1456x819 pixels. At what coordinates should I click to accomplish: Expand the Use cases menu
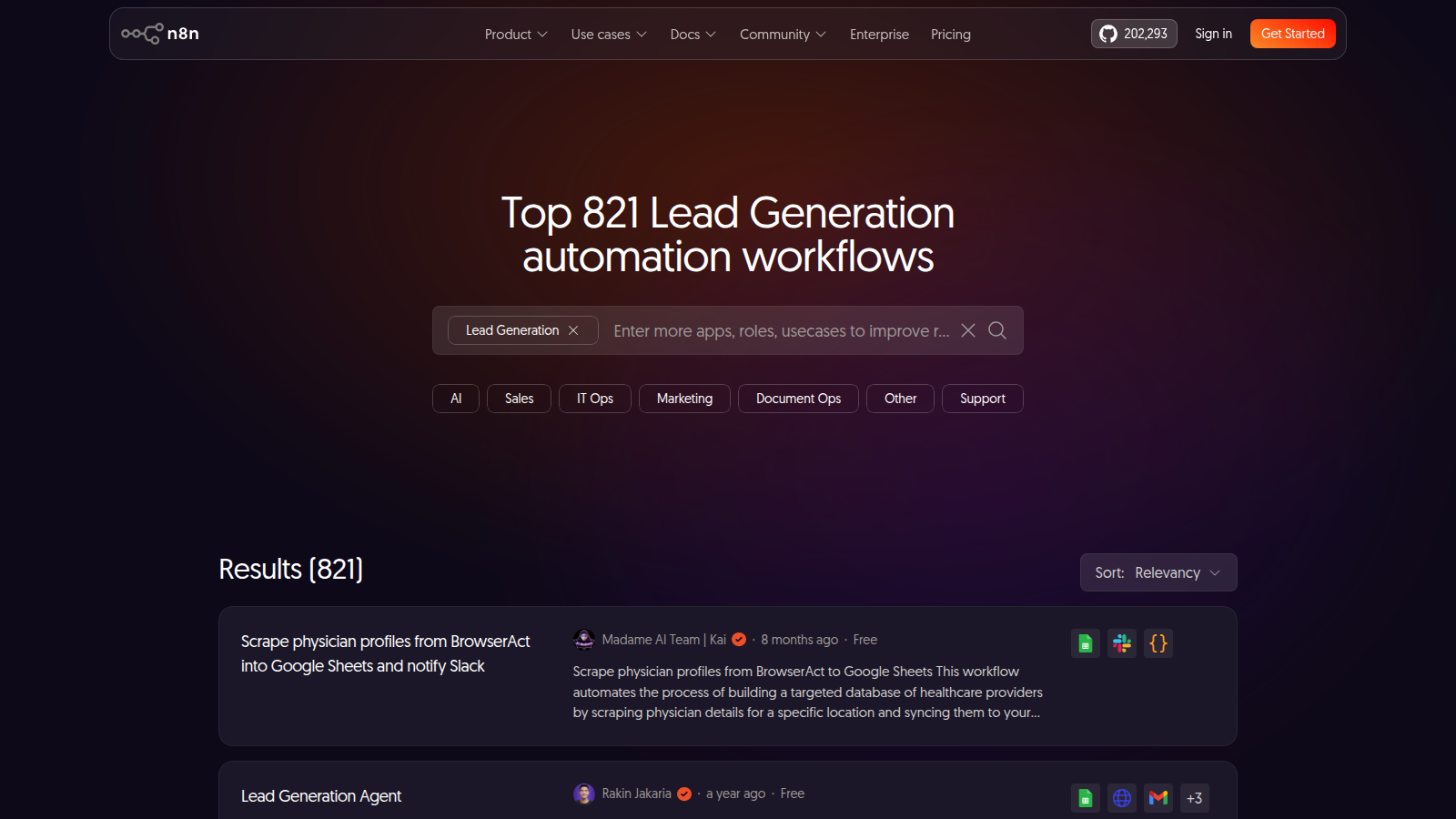[609, 35]
